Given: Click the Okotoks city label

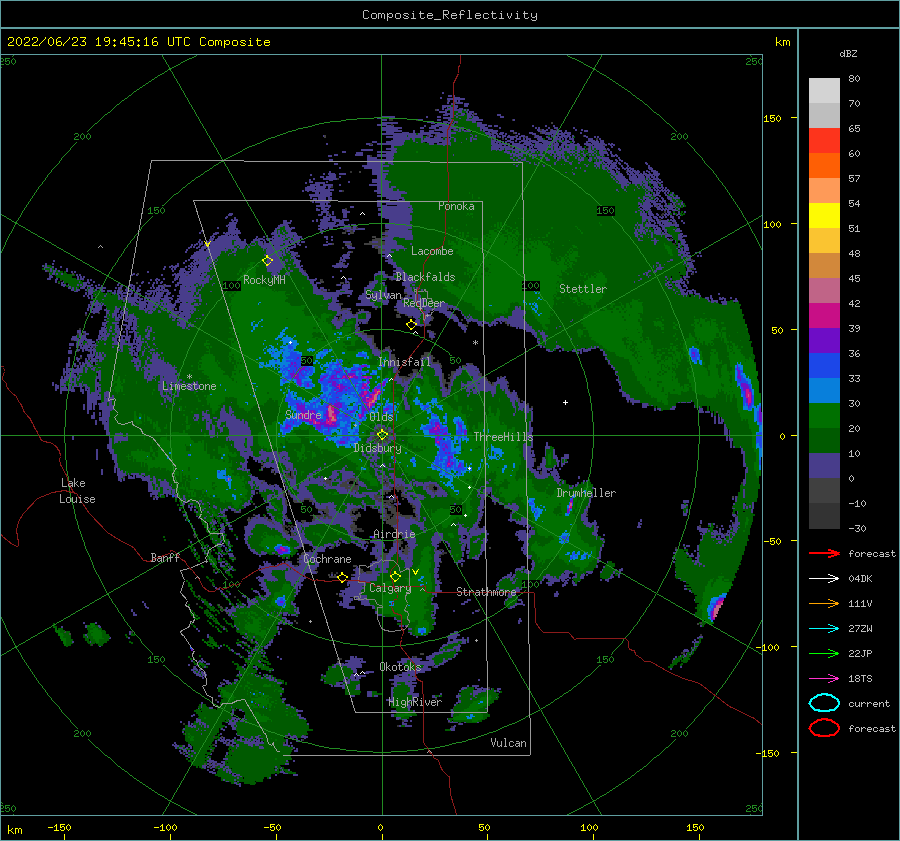Looking at the screenshot, I should point(400,666).
